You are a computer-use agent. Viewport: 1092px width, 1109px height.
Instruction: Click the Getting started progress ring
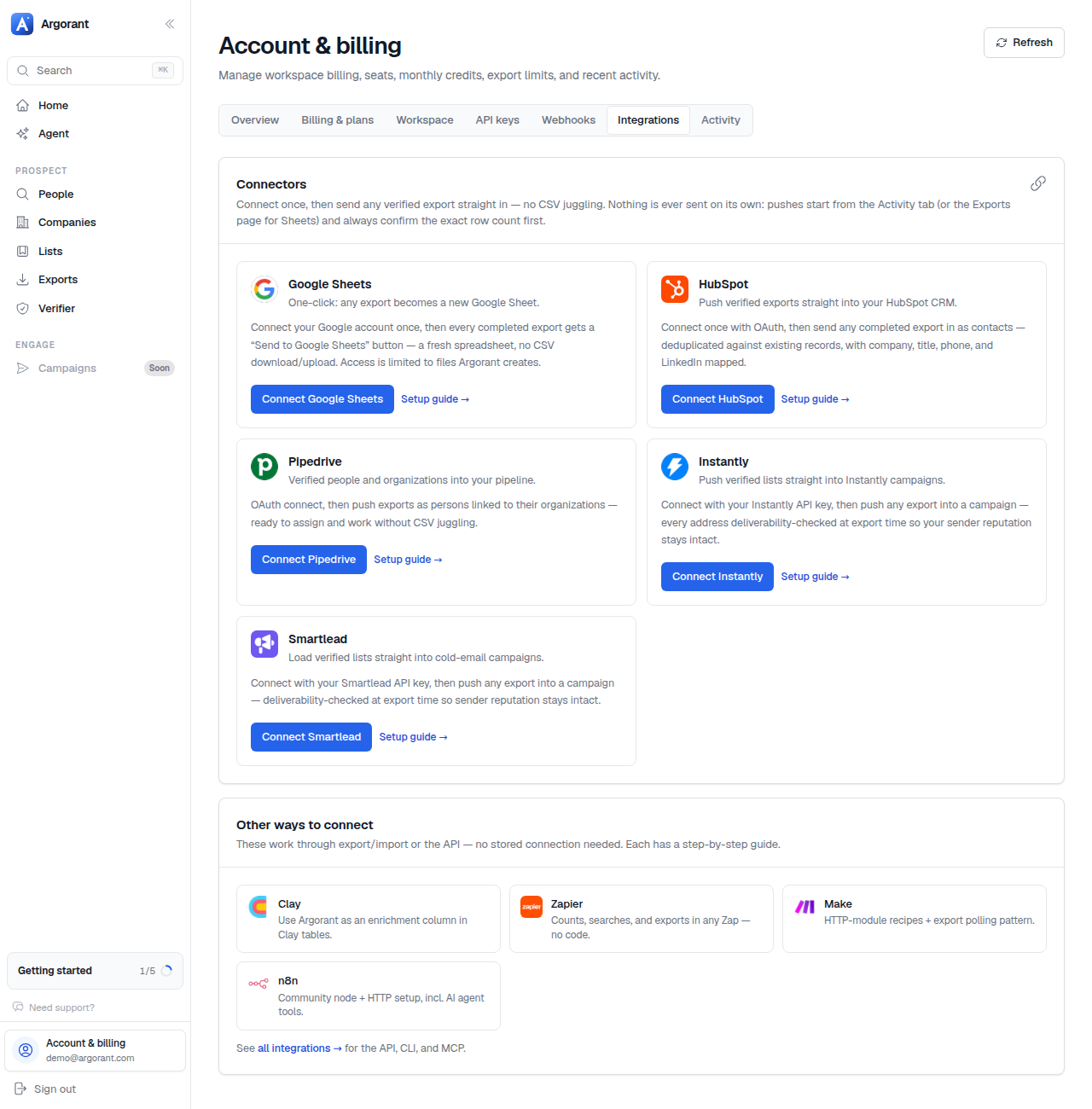pyautogui.click(x=166, y=971)
